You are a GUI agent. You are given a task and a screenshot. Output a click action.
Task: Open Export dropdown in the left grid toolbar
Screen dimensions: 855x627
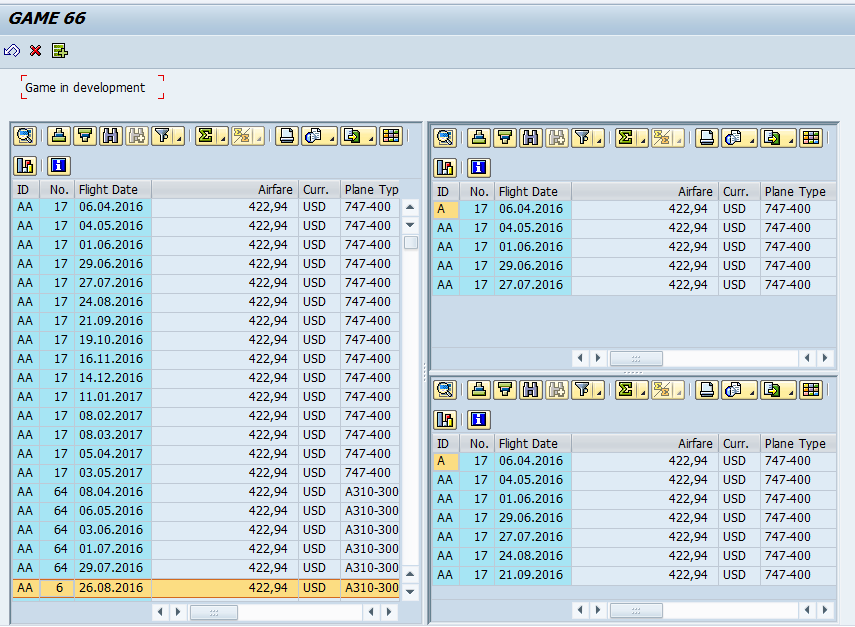(x=371, y=136)
